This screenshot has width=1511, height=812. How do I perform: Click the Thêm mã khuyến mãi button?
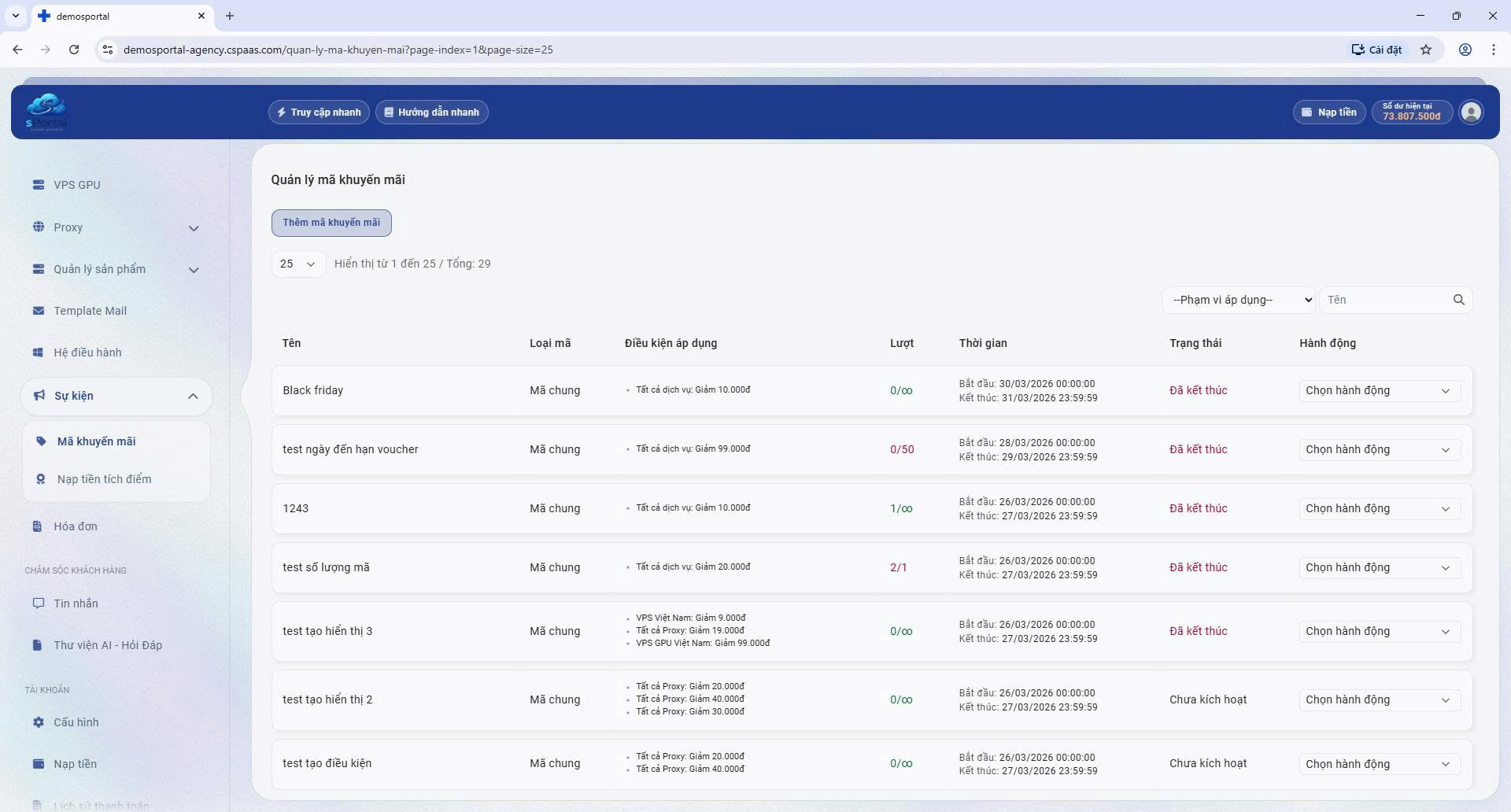331,223
